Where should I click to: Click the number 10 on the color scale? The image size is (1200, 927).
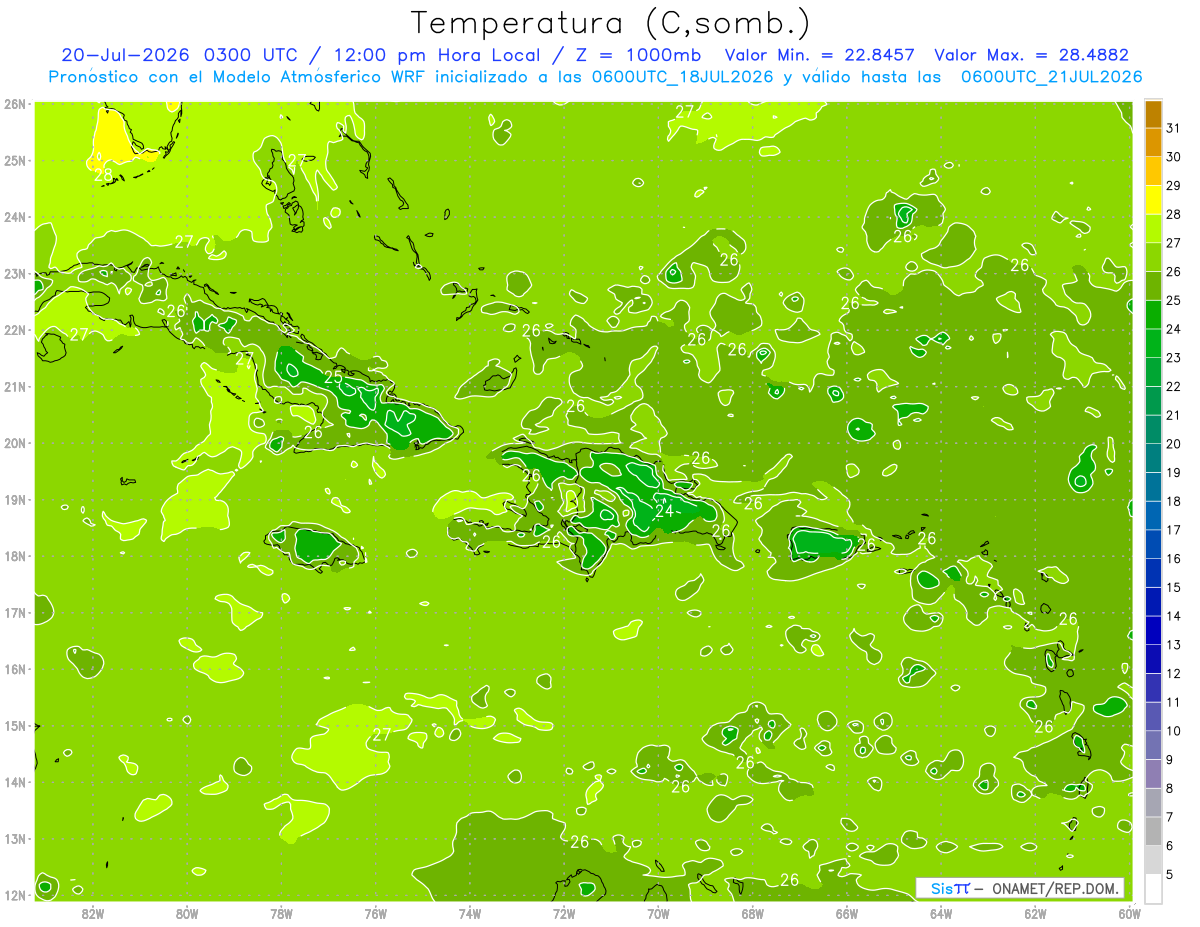coord(1173,730)
